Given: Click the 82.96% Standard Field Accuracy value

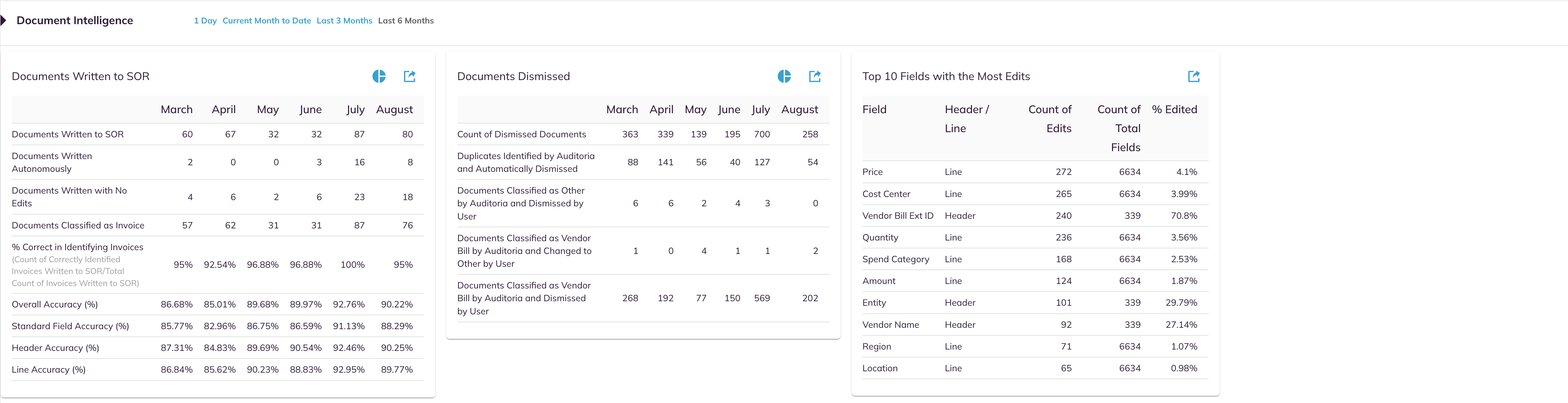Looking at the screenshot, I should tap(220, 326).
